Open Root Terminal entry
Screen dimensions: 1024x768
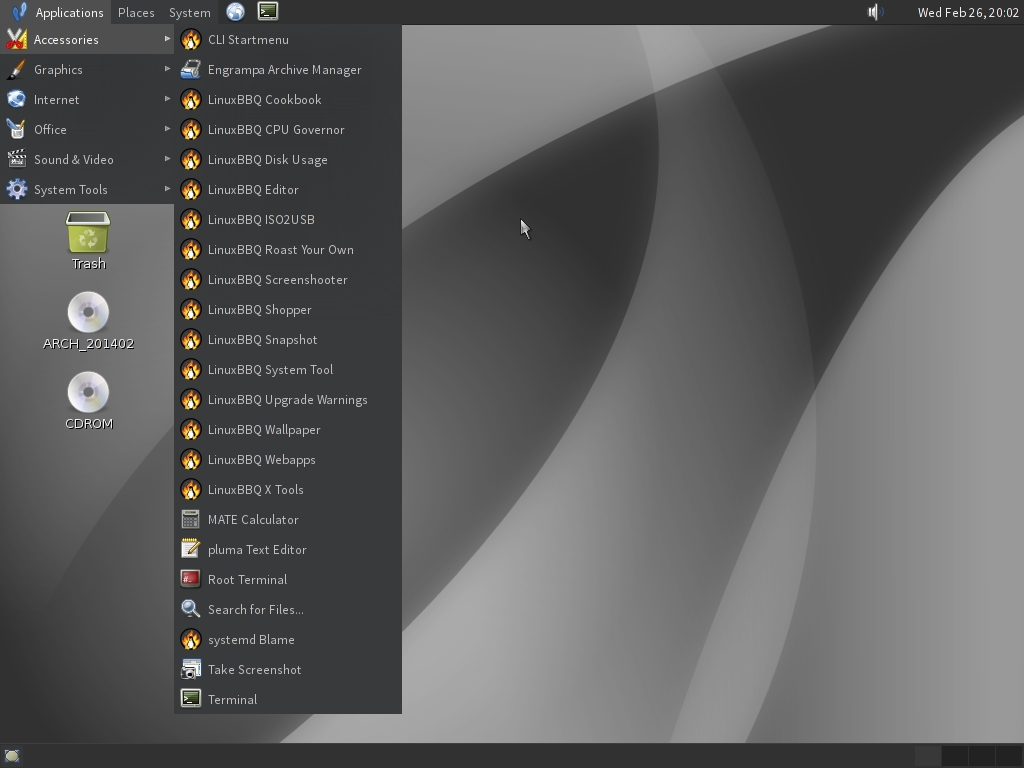[x=288, y=581]
